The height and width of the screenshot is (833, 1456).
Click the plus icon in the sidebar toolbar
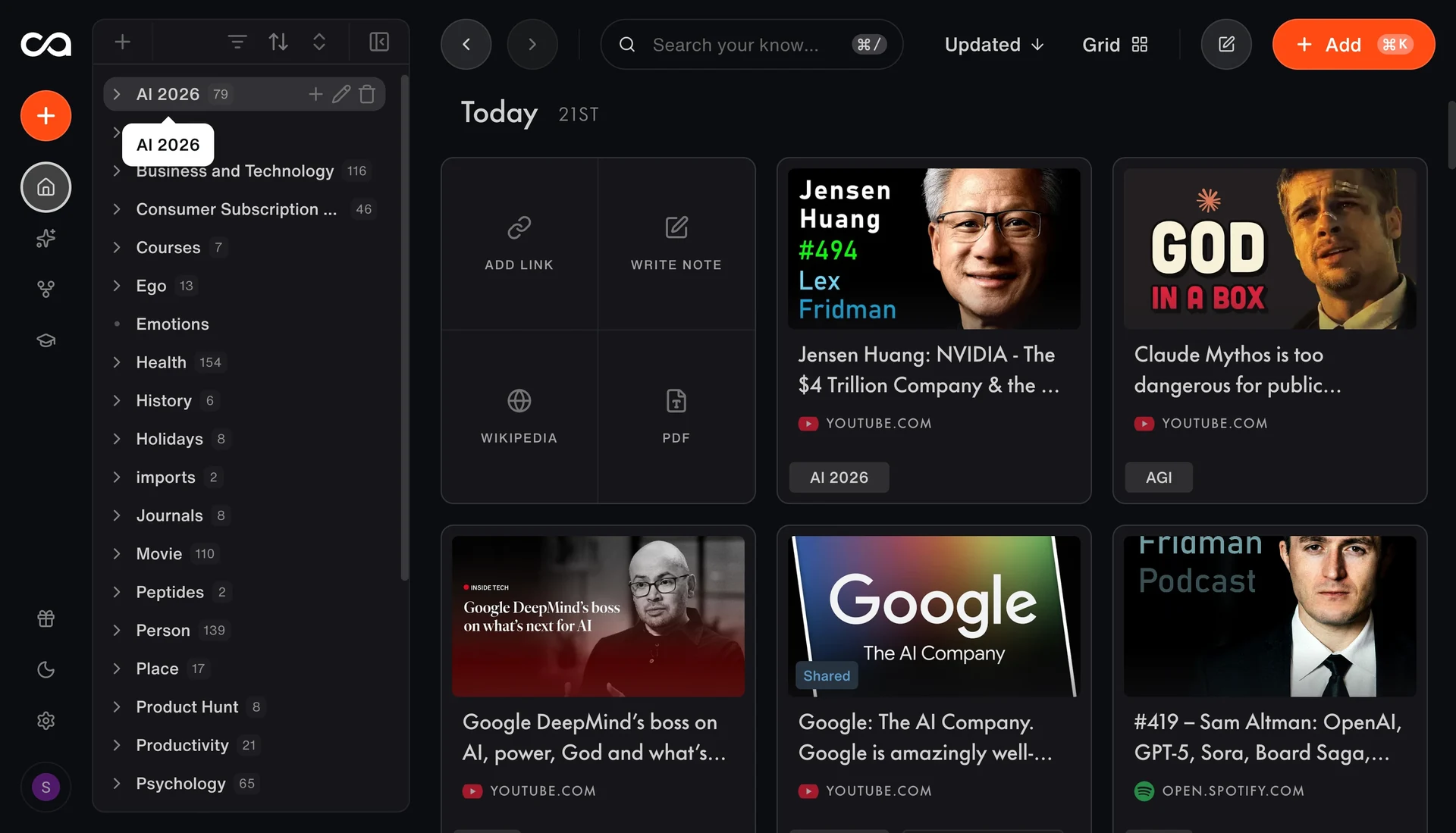click(123, 42)
